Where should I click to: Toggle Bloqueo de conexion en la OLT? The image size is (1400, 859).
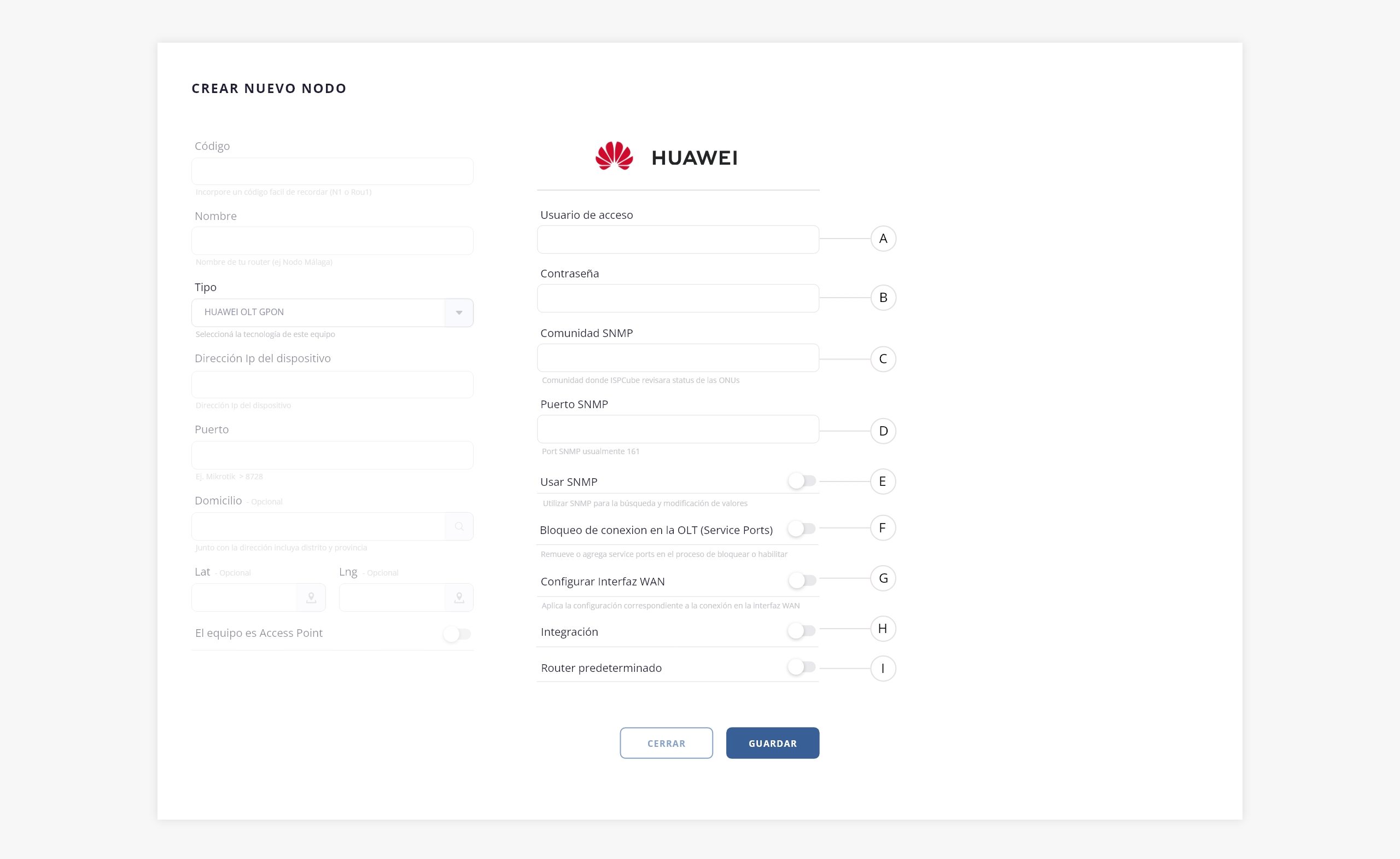click(801, 529)
